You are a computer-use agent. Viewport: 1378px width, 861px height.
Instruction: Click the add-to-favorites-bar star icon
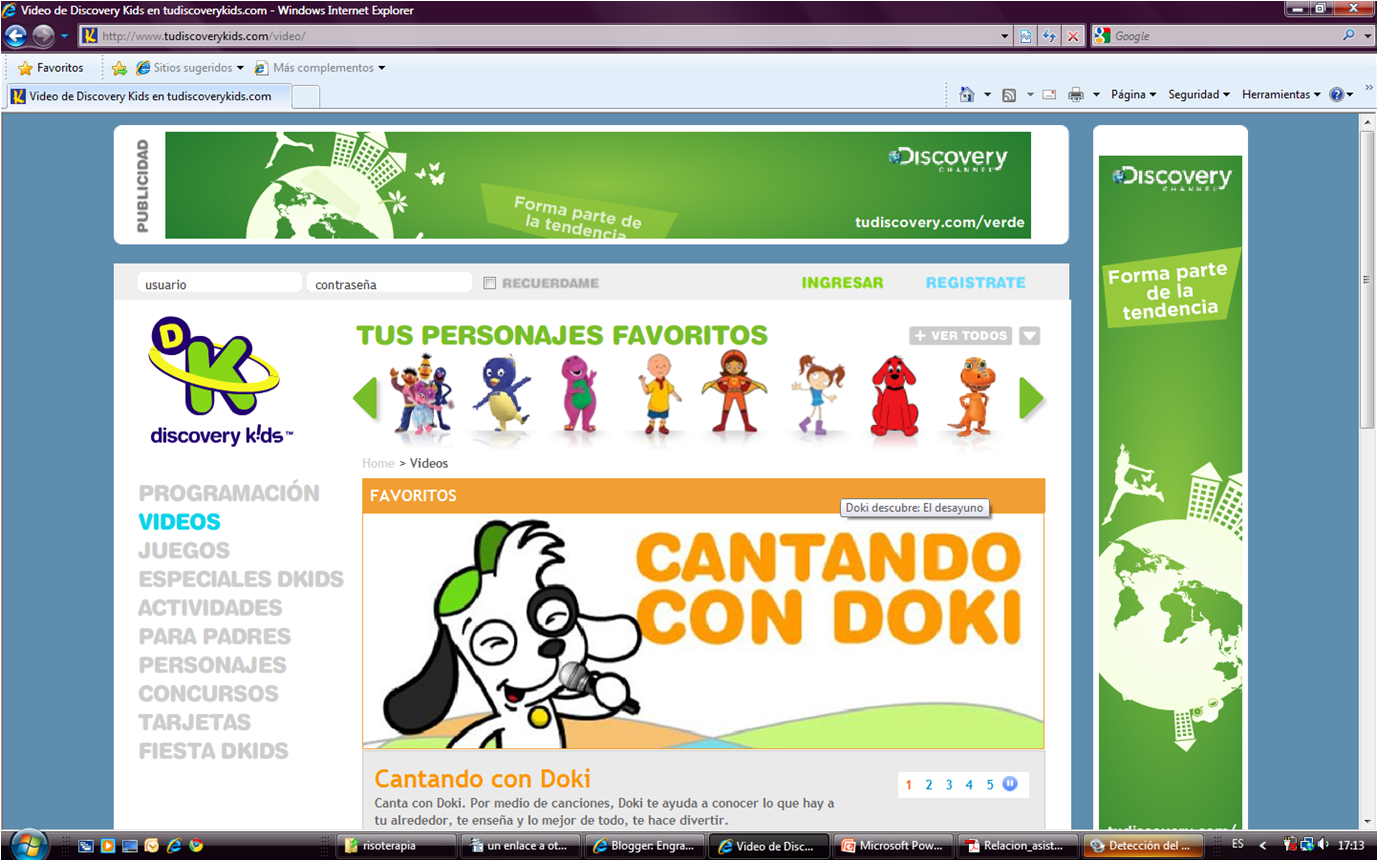click(x=119, y=68)
